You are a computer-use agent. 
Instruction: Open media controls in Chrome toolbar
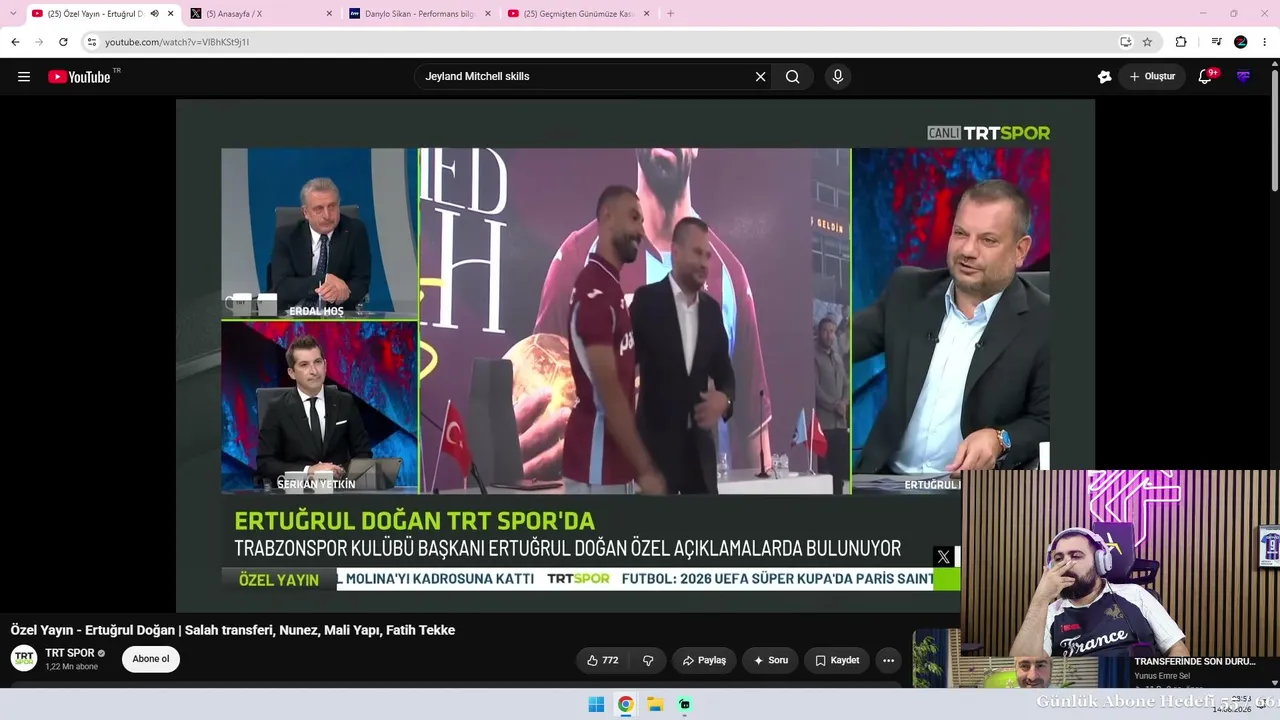click(x=1216, y=42)
